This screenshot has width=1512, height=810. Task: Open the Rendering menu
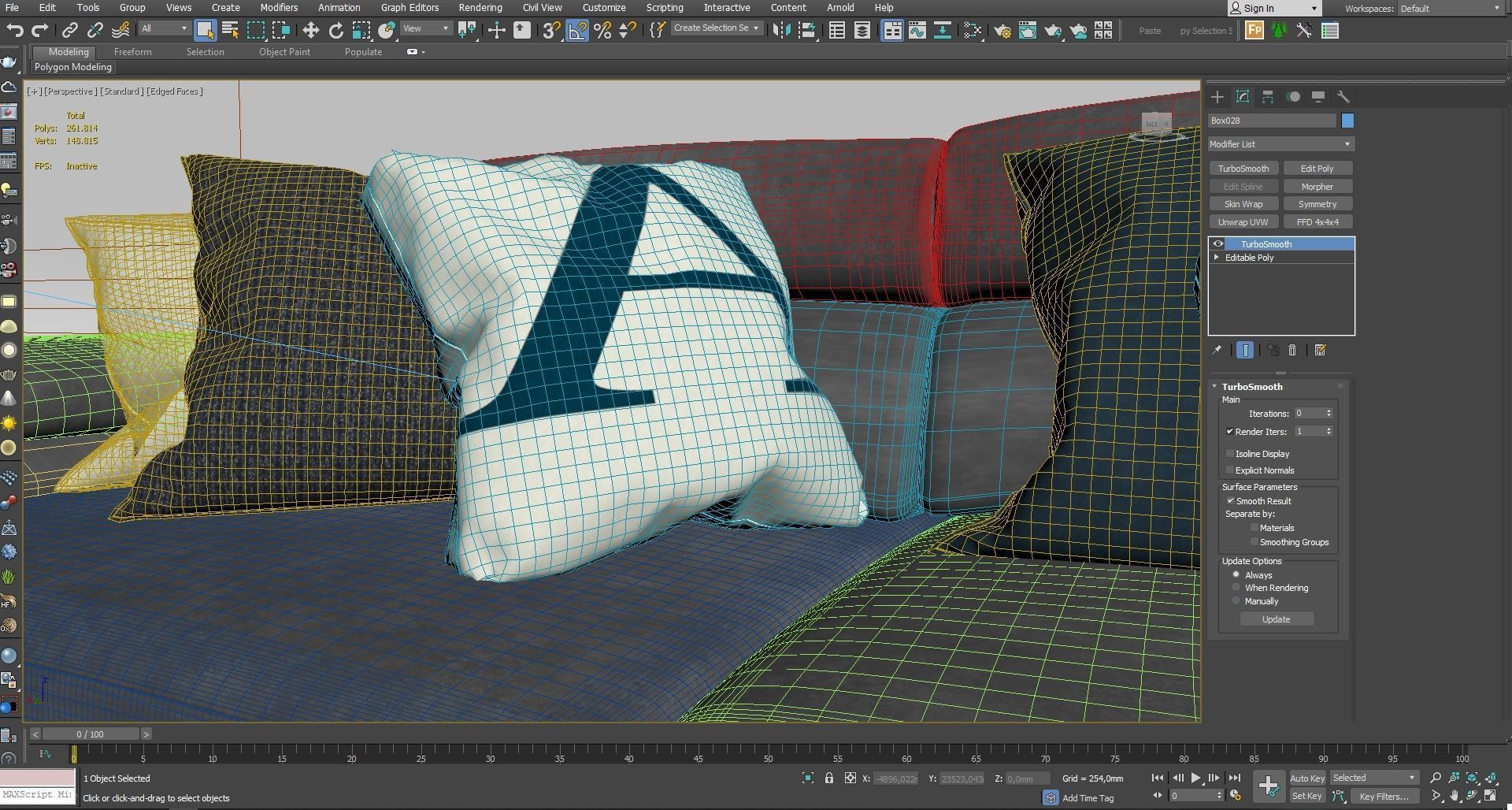[480, 8]
